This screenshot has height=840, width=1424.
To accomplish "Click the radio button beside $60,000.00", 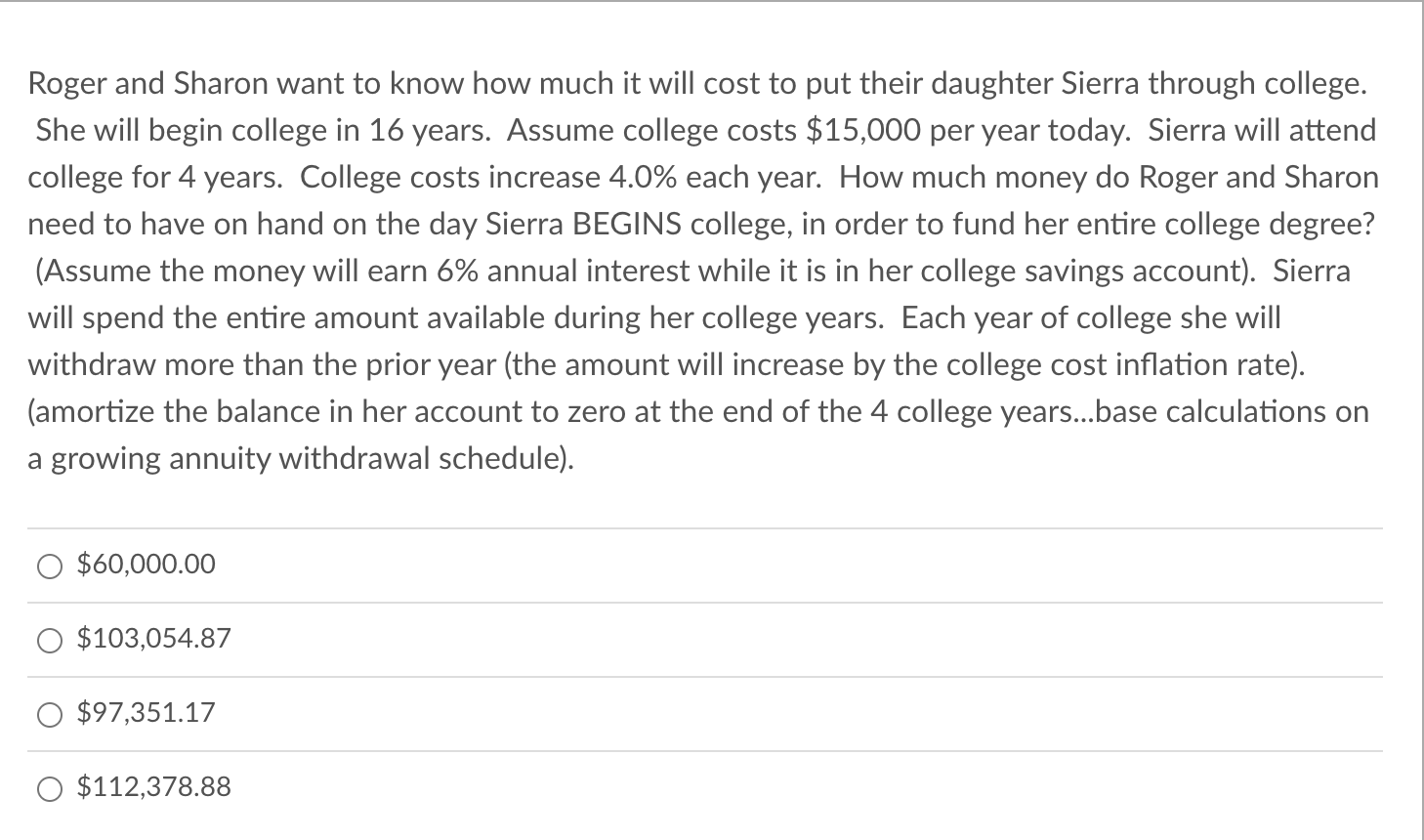I will click(48, 565).
